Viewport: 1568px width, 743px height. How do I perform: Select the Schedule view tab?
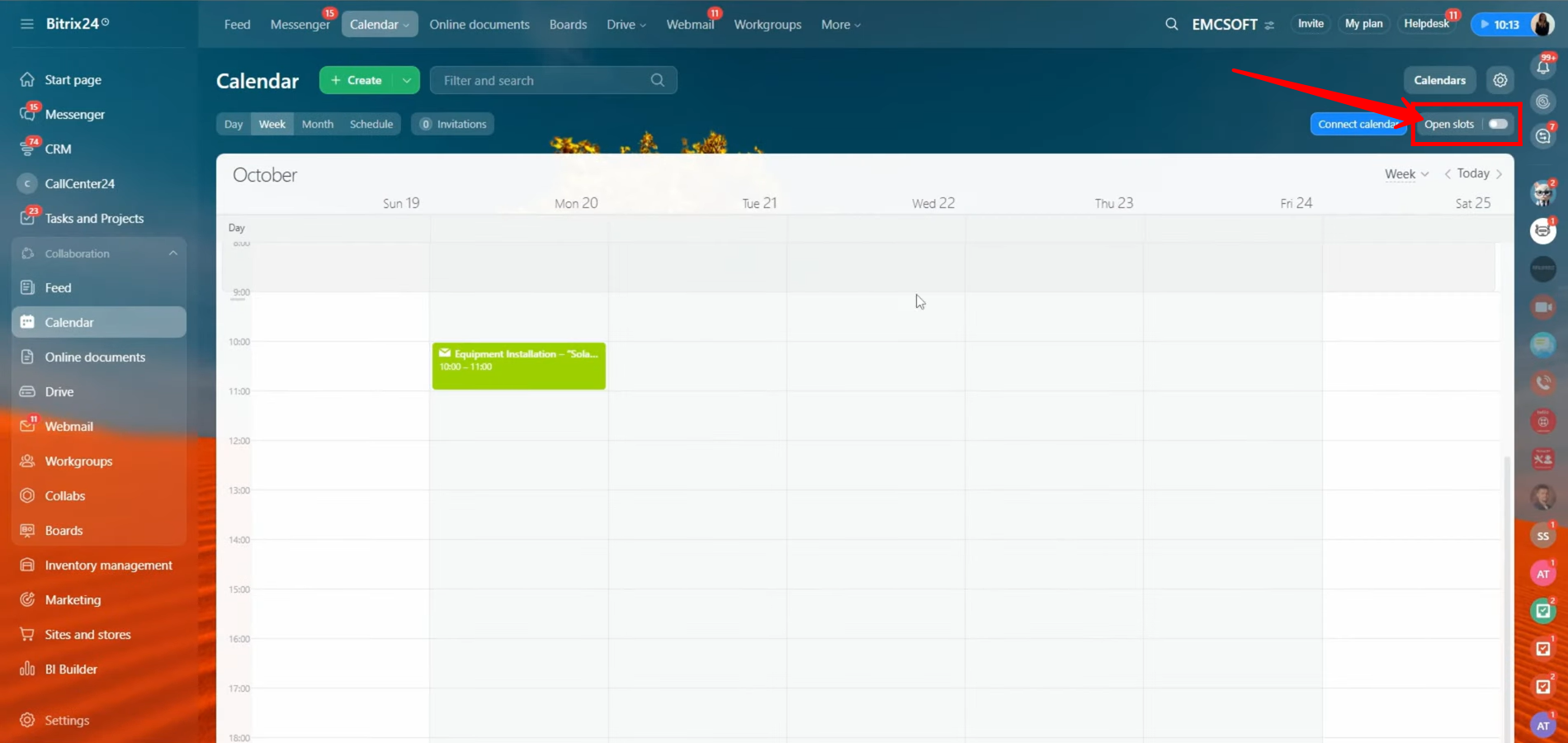click(x=371, y=124)
